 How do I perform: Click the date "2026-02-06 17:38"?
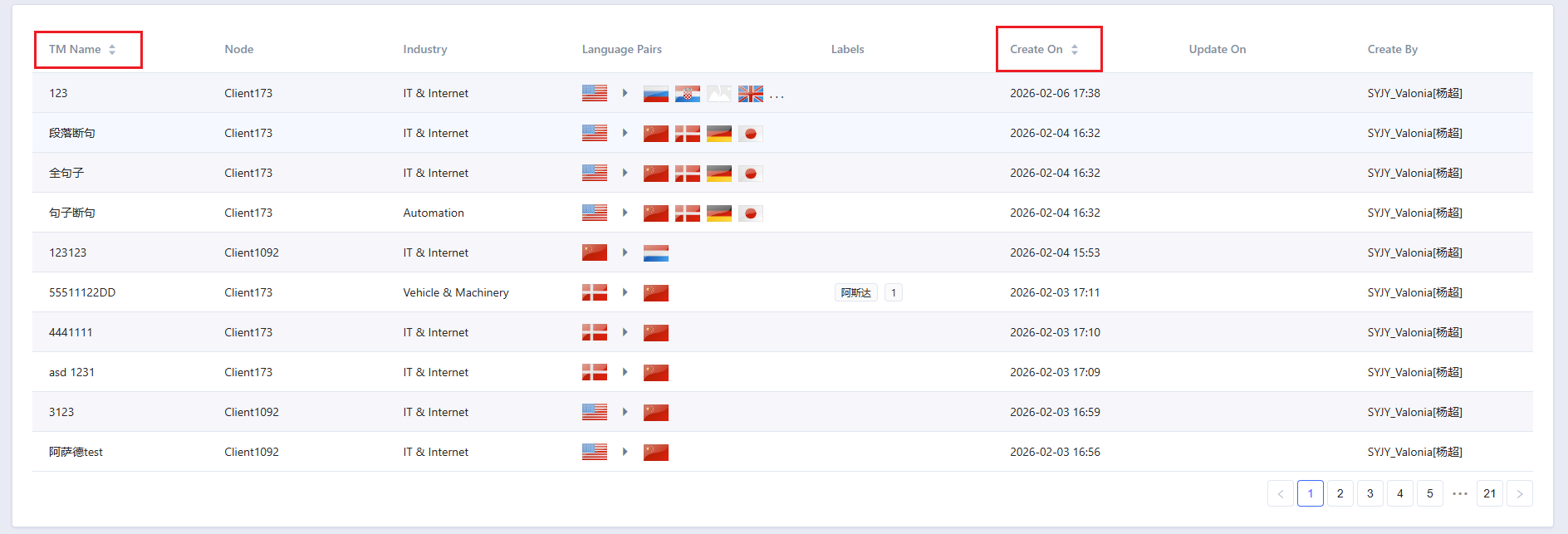(x=1055, y=93)
